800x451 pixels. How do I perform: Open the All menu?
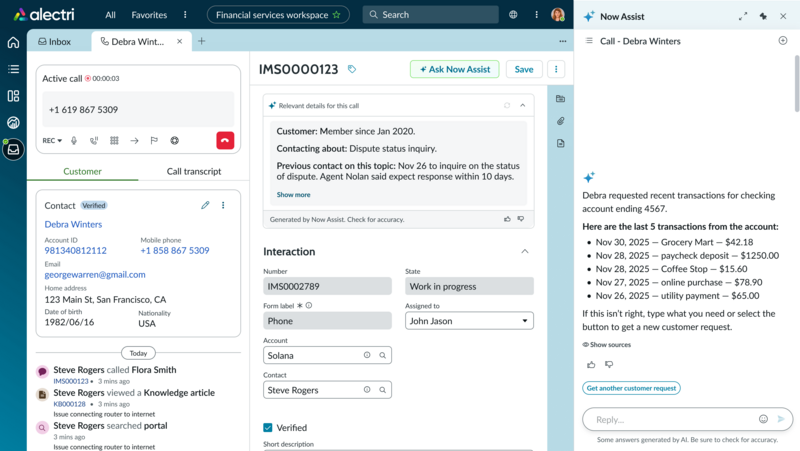pos(110,15)
